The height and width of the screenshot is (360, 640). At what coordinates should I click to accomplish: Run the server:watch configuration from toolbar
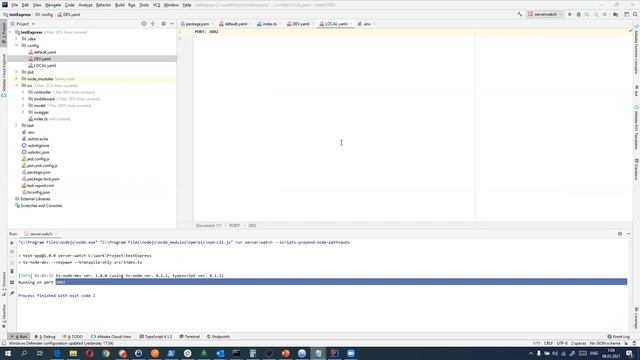click(x=570, y=14)
